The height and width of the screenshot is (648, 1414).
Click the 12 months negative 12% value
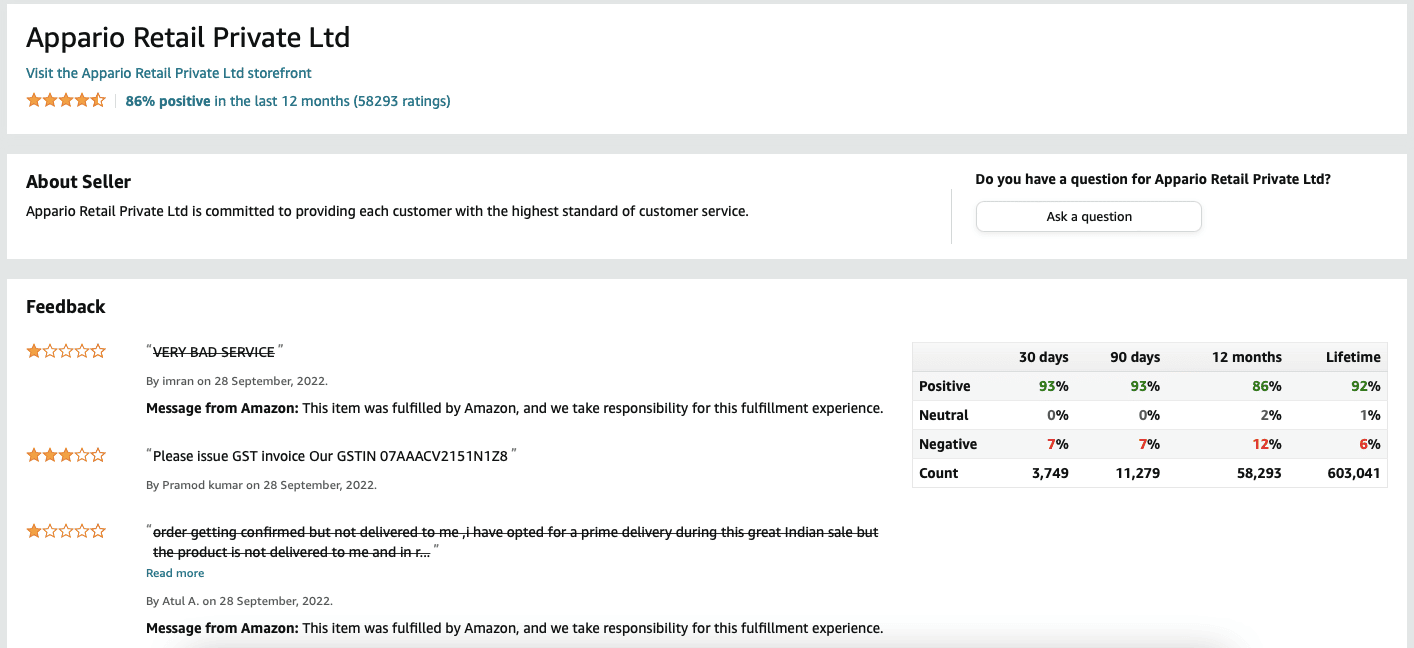(1267, 444)
